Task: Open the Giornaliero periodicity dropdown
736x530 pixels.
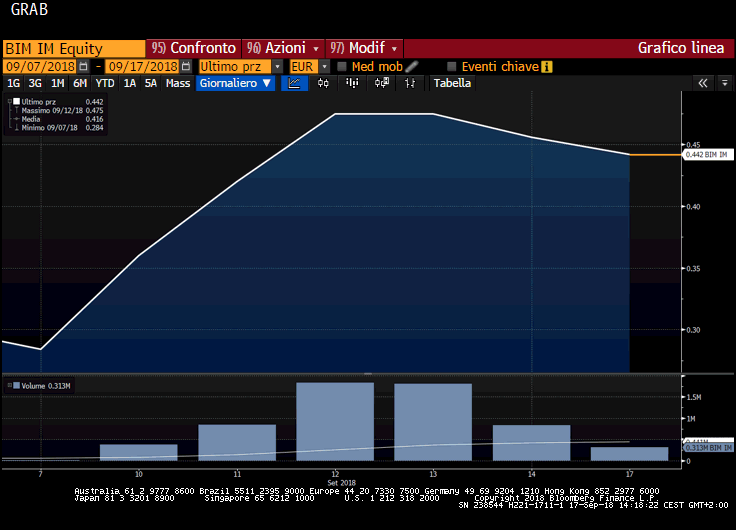Action: 235,84
